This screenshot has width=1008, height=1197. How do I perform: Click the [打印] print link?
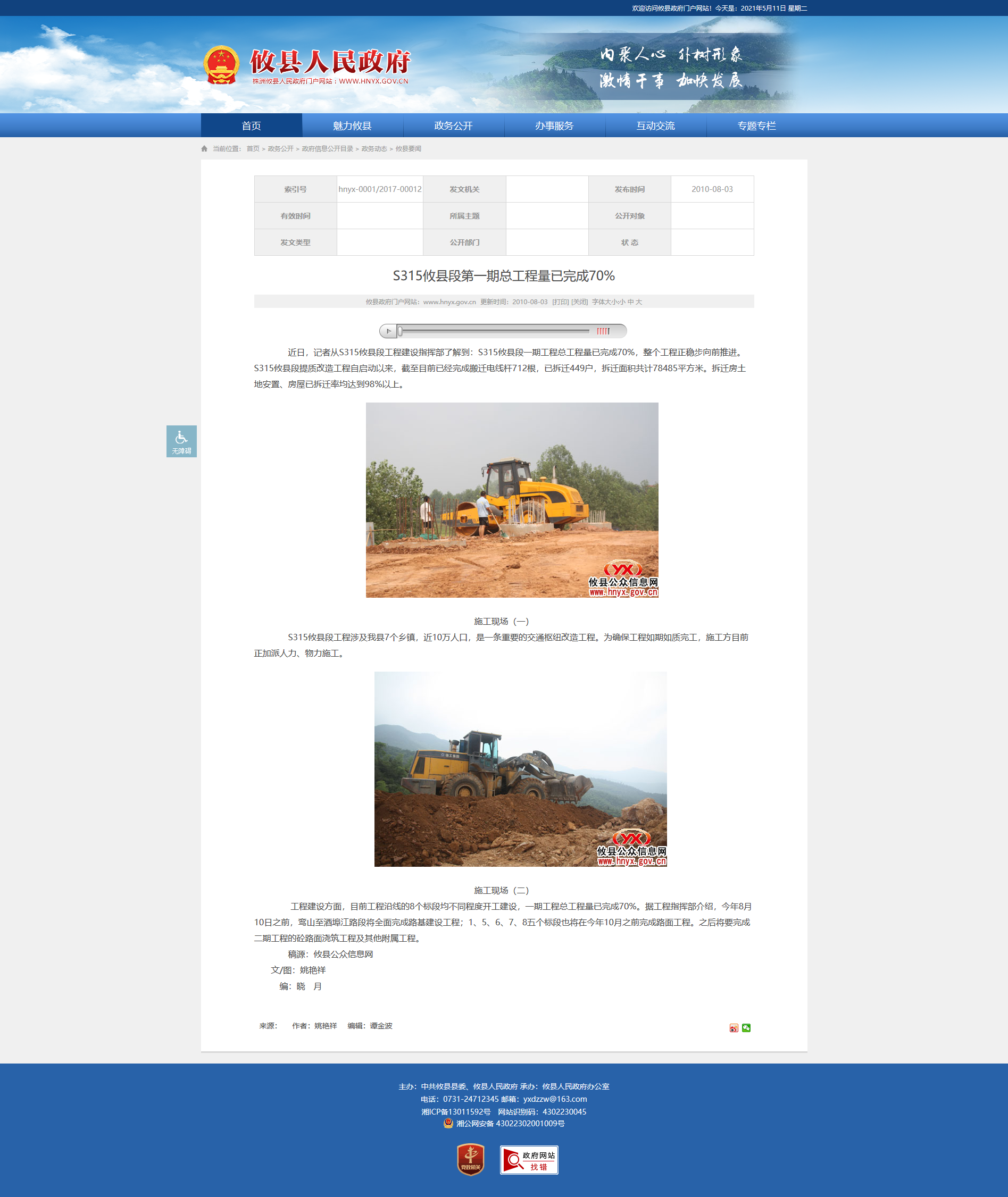[561, 302]
